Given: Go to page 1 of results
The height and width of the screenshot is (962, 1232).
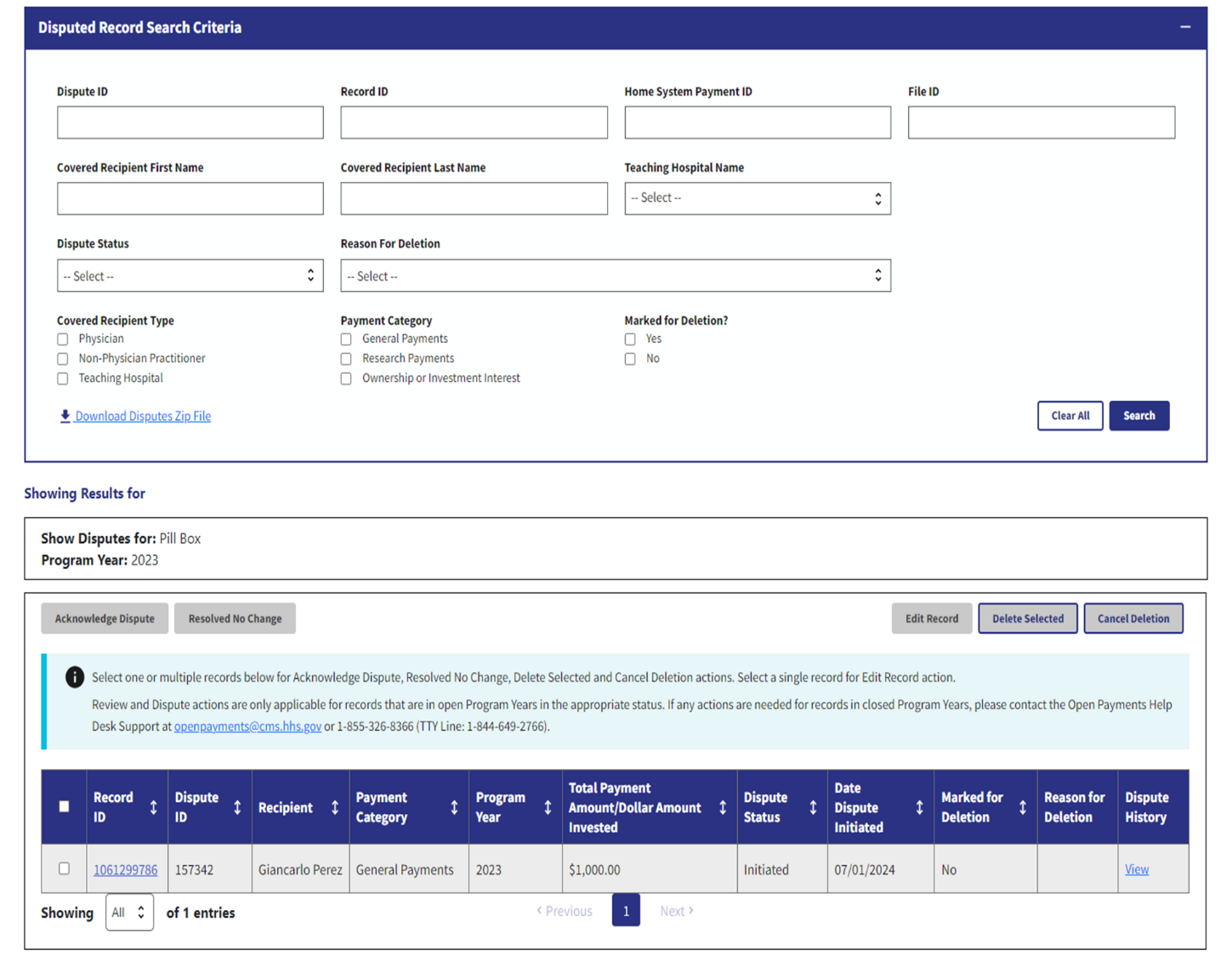Looking at the screenshot, I should point(626,911).
